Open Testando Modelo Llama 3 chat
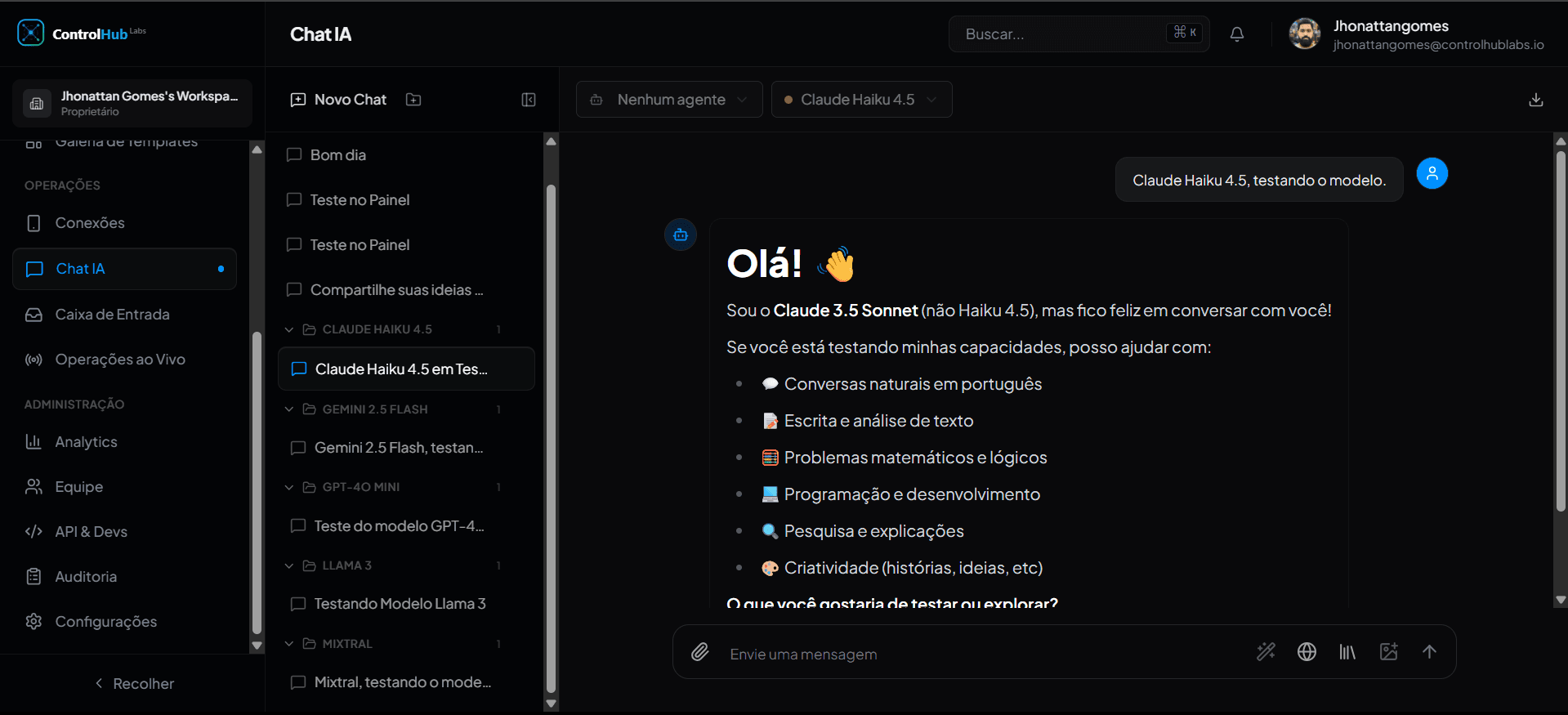Viewport: 1568px width, 715px height. coord(406,604)
